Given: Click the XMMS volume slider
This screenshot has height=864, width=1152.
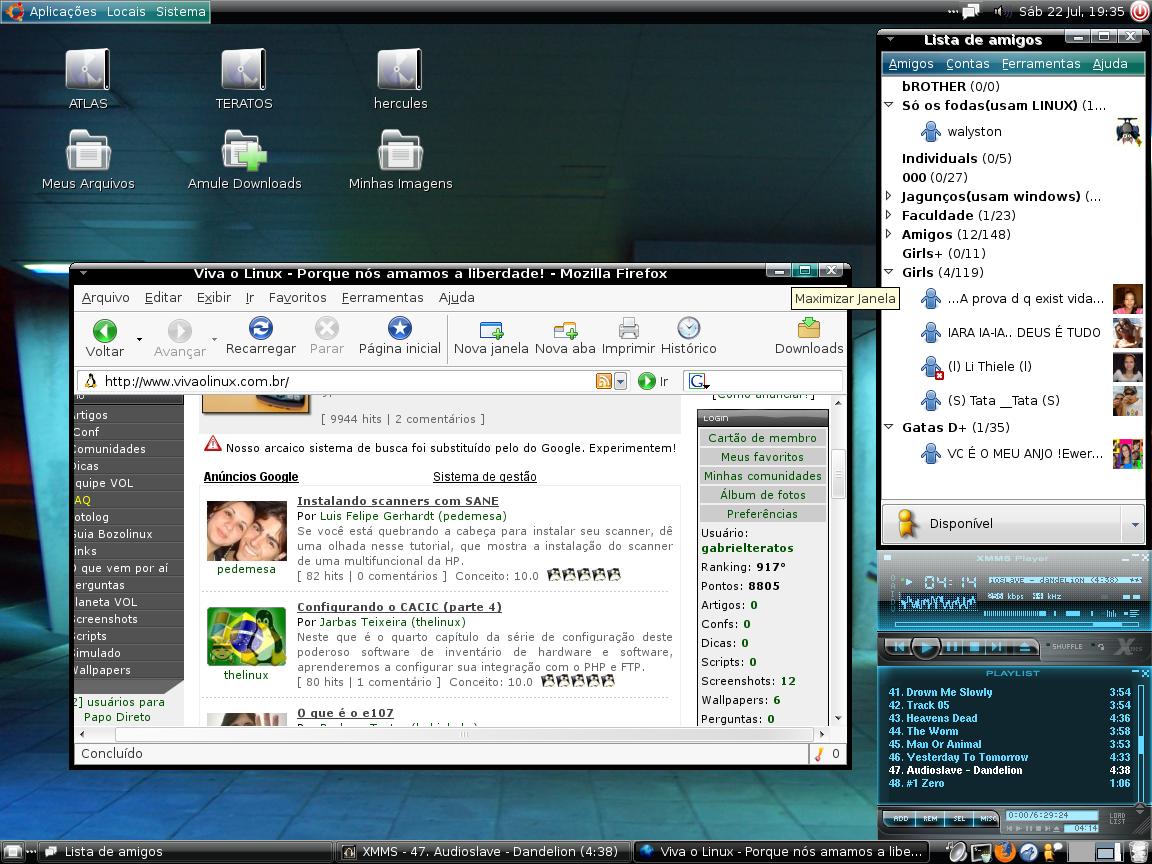Looking at the screenshot, I should click(1015, 613).
